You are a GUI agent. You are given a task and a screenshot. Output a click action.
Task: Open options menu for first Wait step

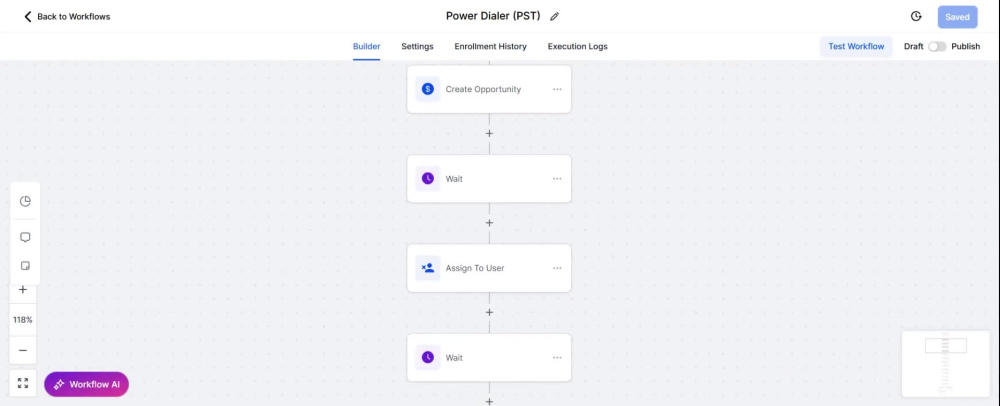(x=557, y=179)
